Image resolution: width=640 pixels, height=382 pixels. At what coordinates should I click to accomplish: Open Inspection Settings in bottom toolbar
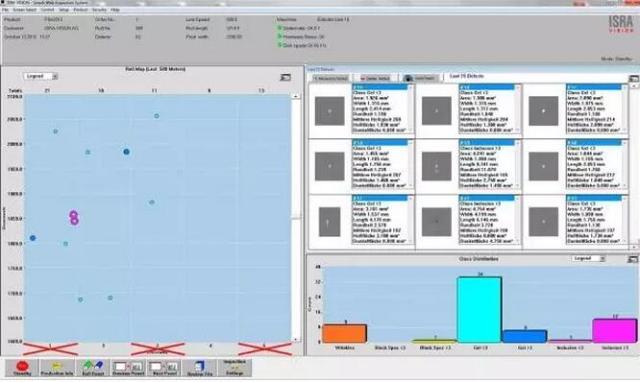[x=235, y=368]
